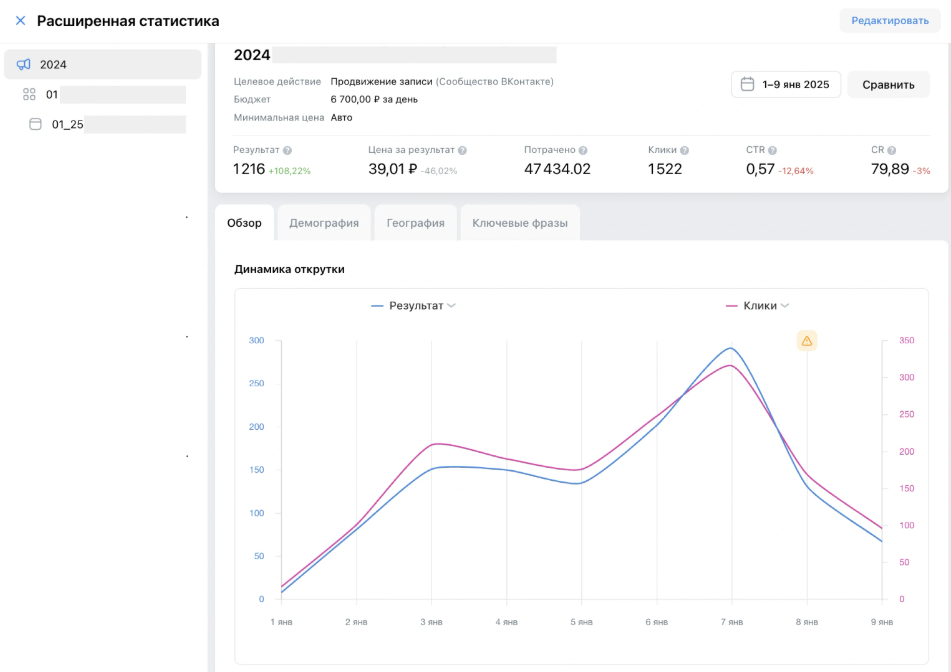Click the ad group grid icon
This screenshot has height=672, width=951.
coord(29,95)
